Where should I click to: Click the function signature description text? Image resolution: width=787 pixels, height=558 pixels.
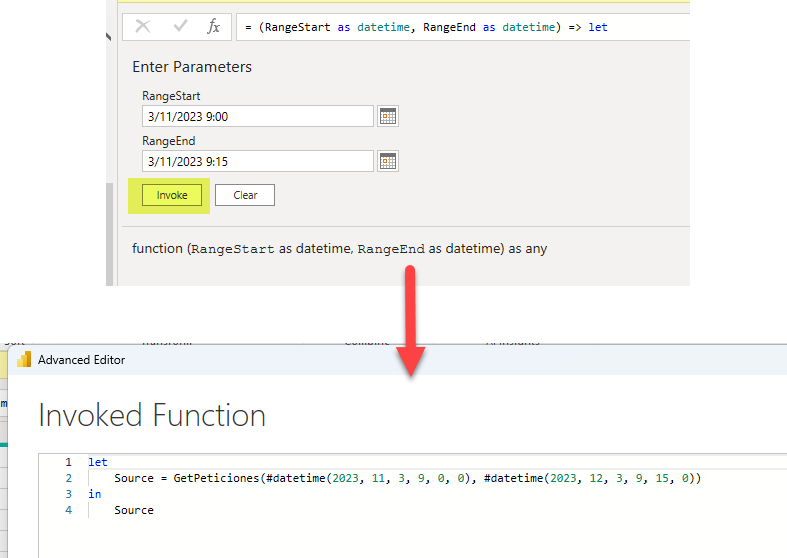pyautogui.click(x=340, y=248)
